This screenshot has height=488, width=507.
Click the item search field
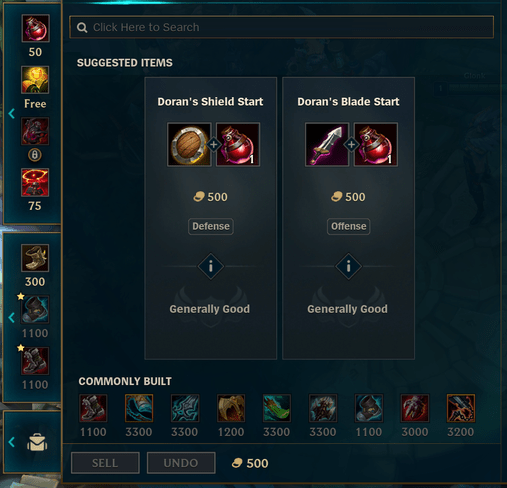pyautogui.click(x=281, y=27)
